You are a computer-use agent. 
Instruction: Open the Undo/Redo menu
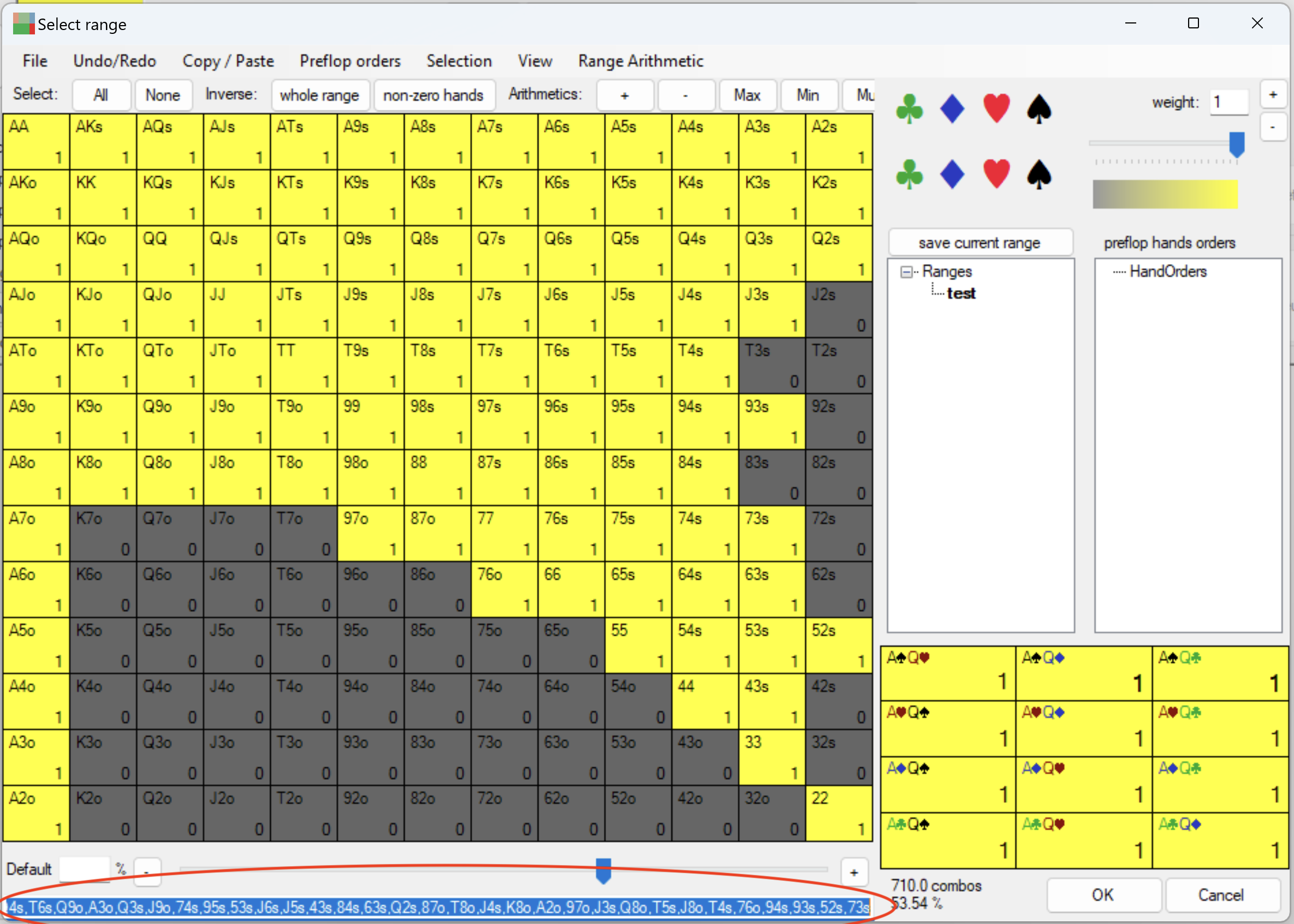(x=114, y=61)
